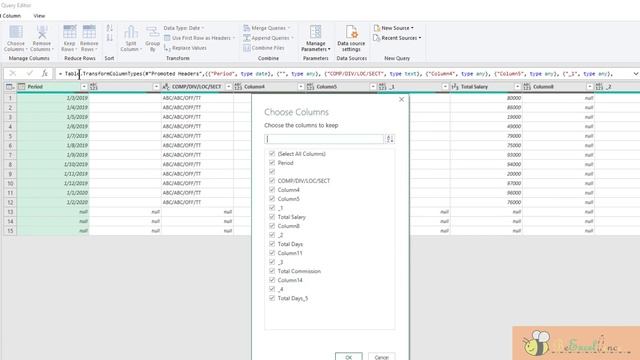Cancel the formula bar edit with X

pos(13,73)
